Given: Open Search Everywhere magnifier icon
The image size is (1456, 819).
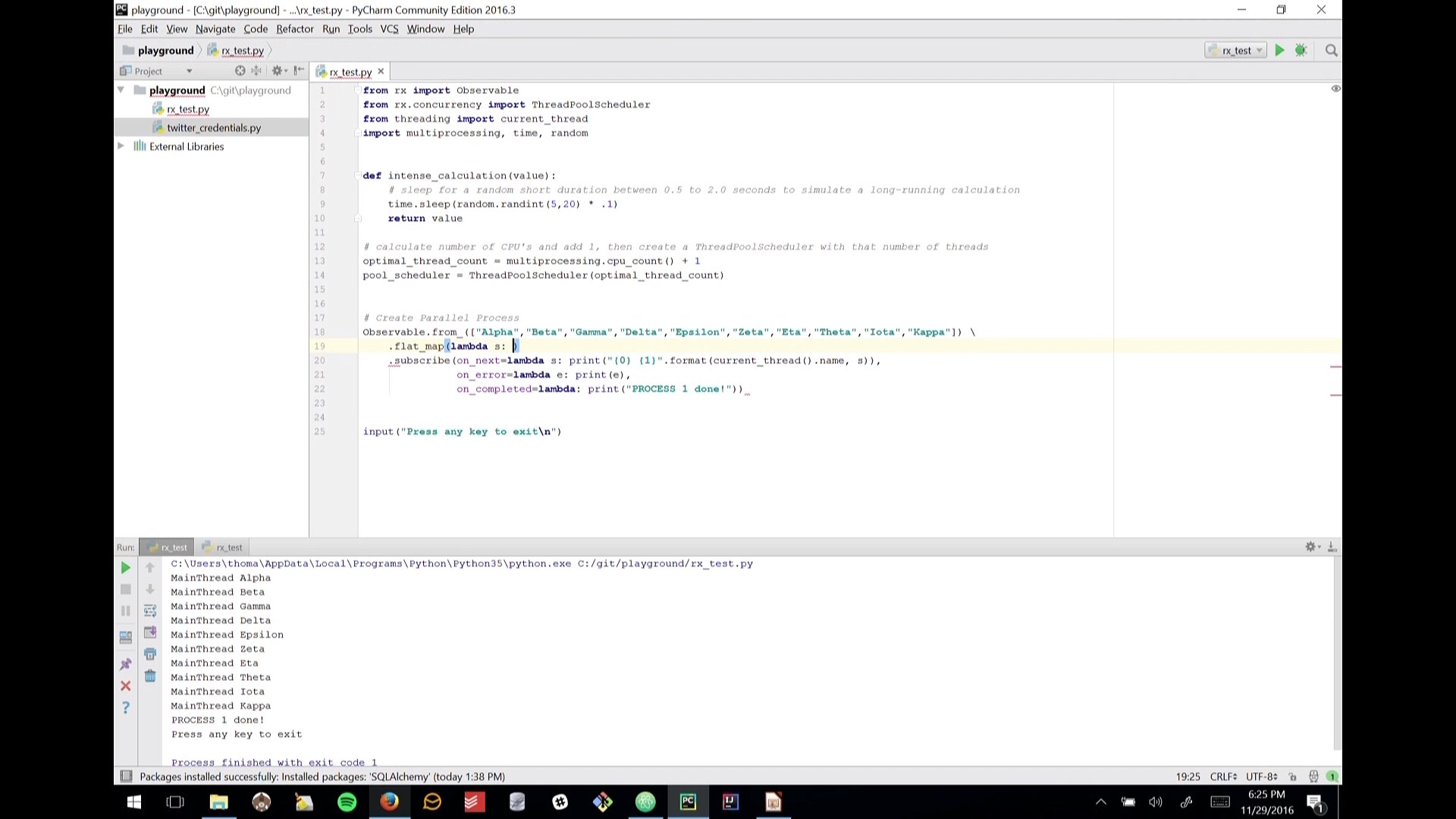Looking at the screenshot, I should [x=1331, y=50].
